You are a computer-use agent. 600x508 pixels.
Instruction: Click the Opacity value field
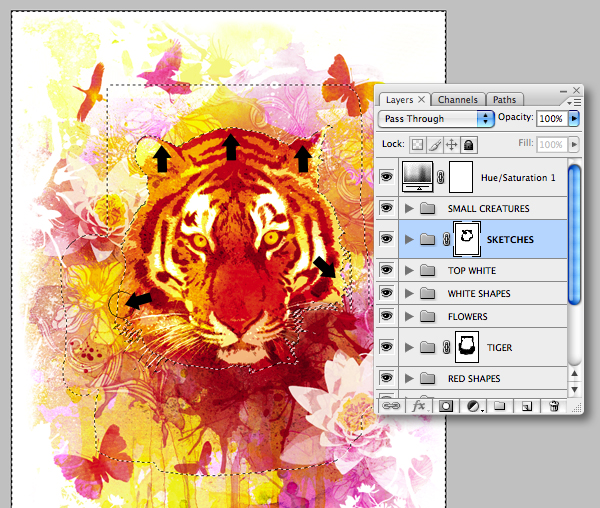(x=552, y=119)
